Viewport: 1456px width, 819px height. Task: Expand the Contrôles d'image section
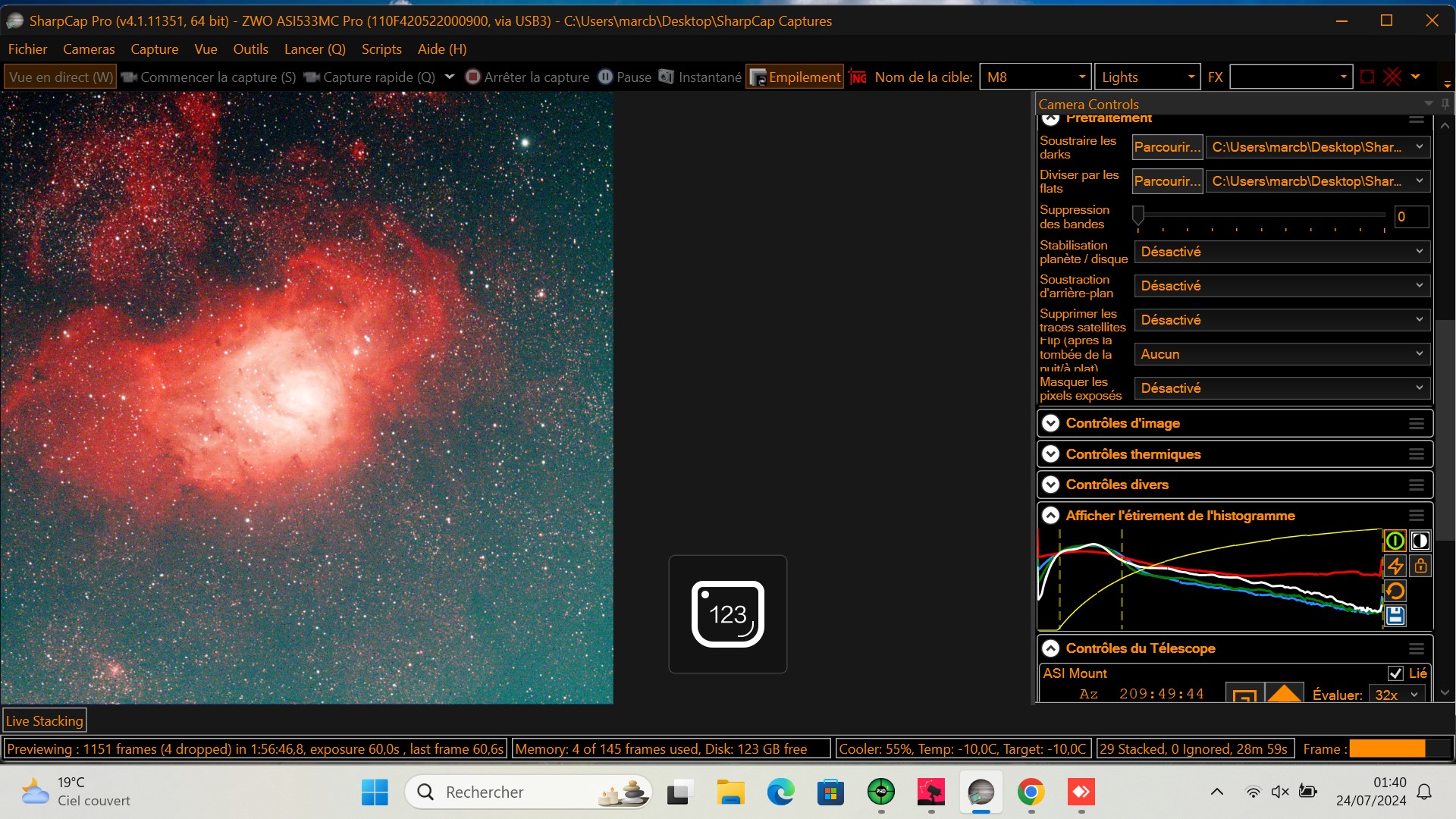(1050, 423)
